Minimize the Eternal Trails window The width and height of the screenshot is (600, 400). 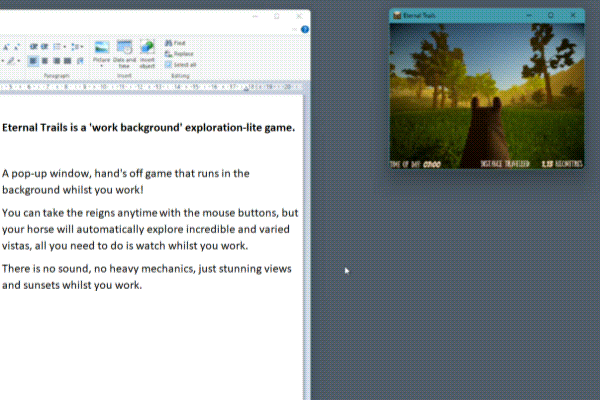click(x=529, y=16)
